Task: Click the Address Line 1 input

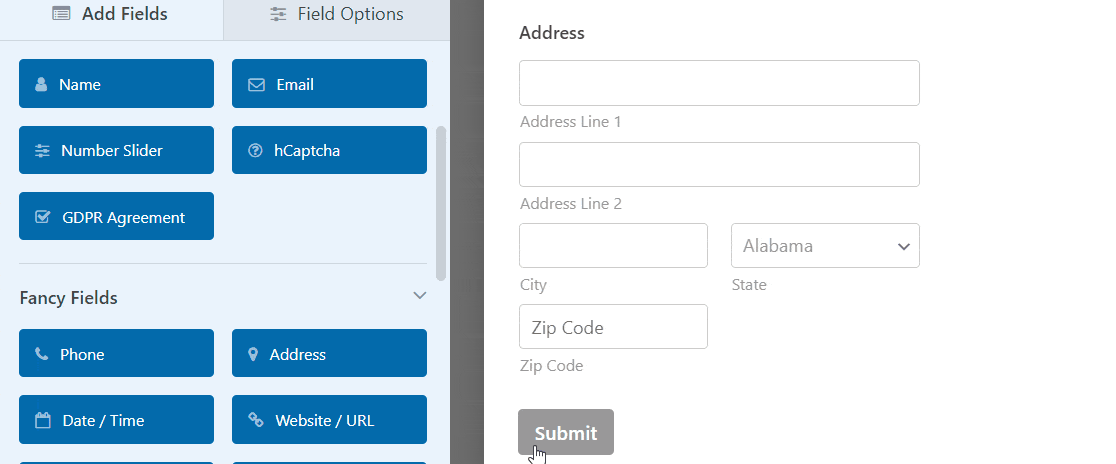Action: tap(719, 83)
